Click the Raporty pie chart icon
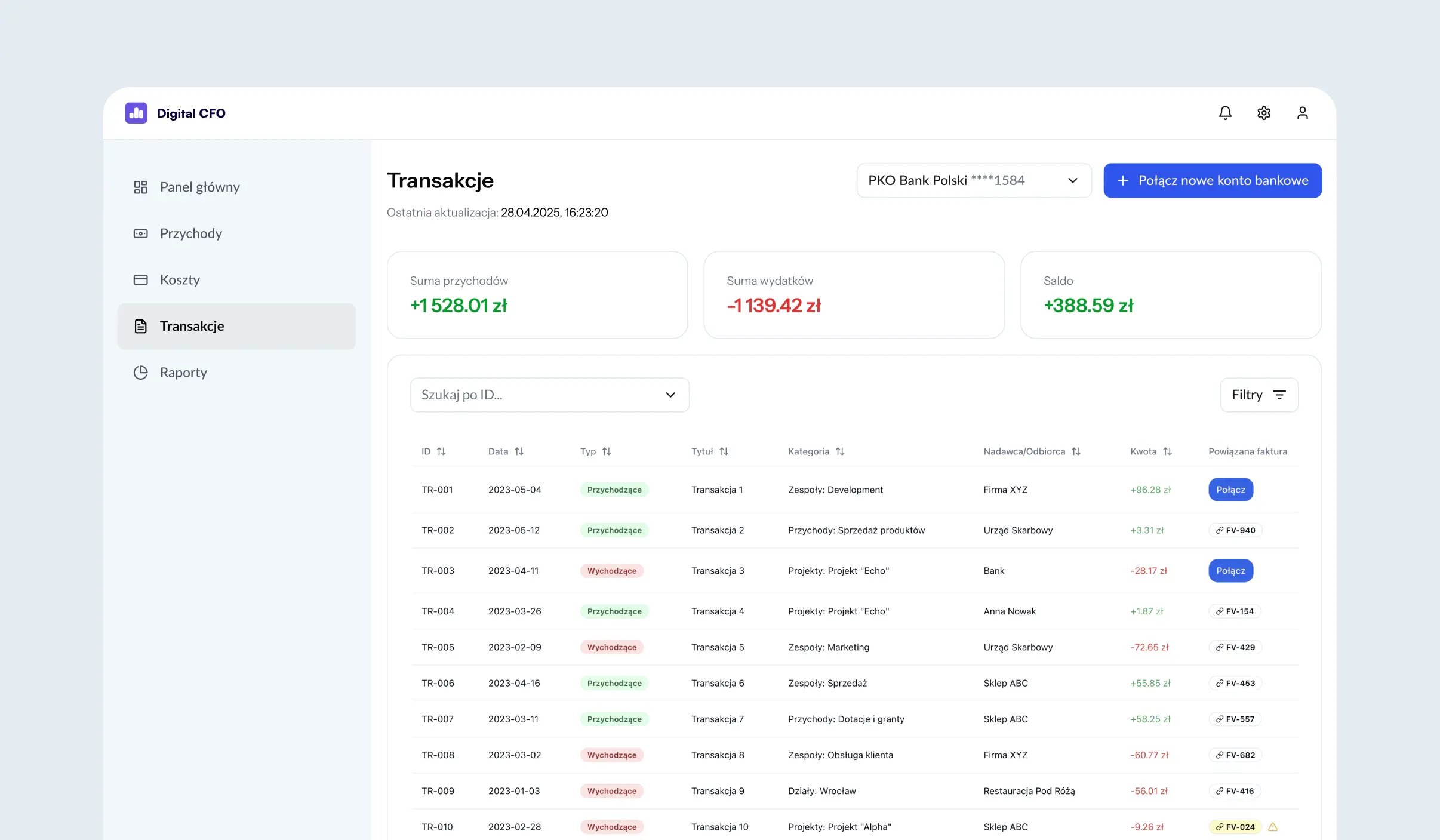 pyautogui.click(x=140, y=373)
